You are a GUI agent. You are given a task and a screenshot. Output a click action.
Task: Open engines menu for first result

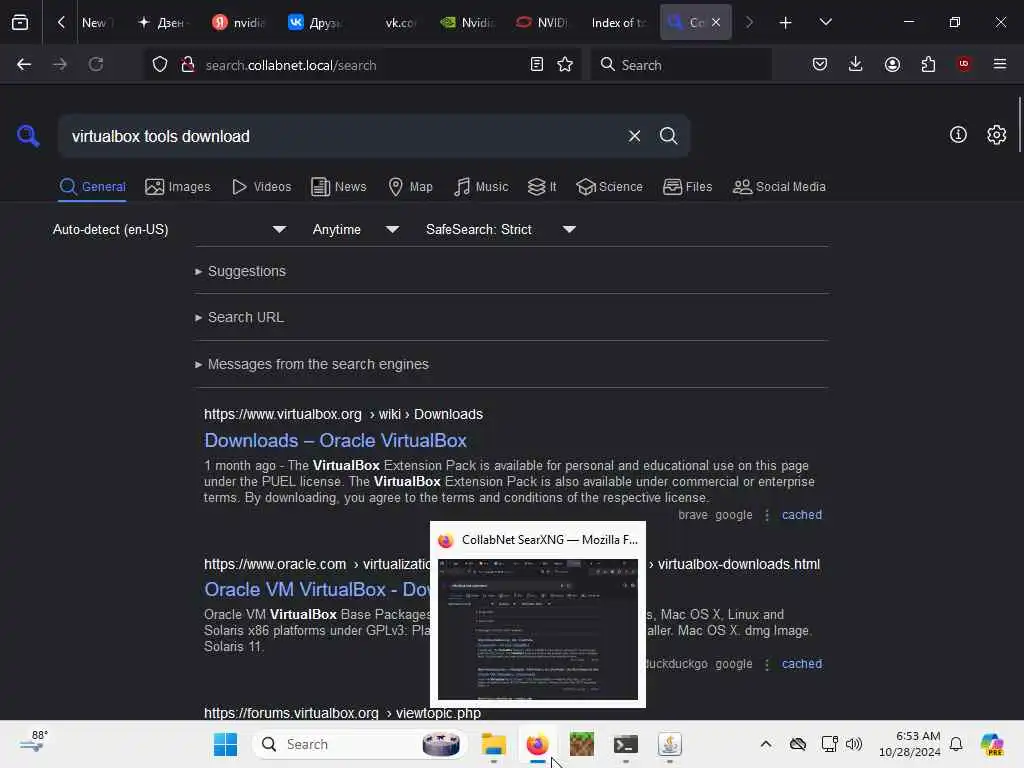point(767,515)
